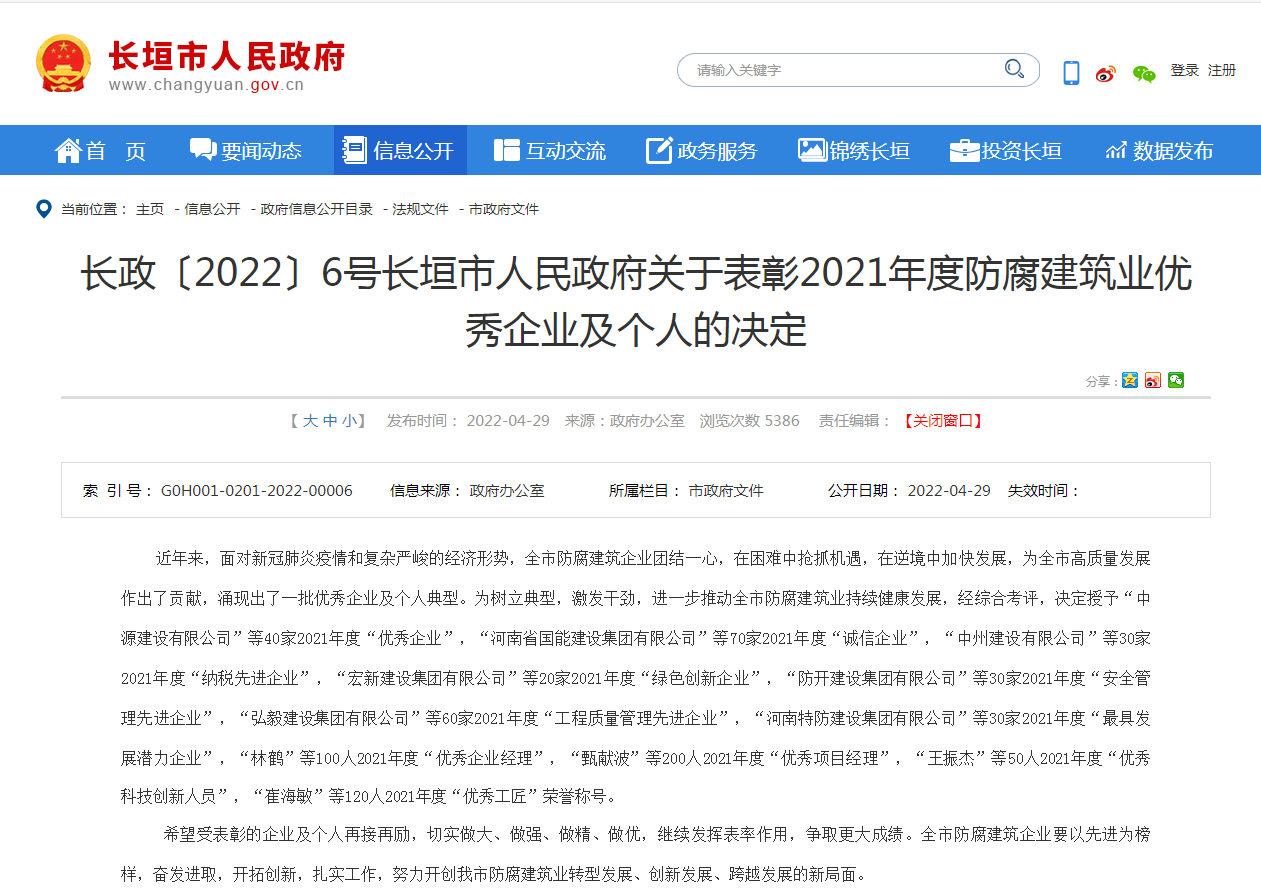The image size is (1261, 891).
Task: Share to QQ Zone star icon
Action: (x=1130, y=380)
